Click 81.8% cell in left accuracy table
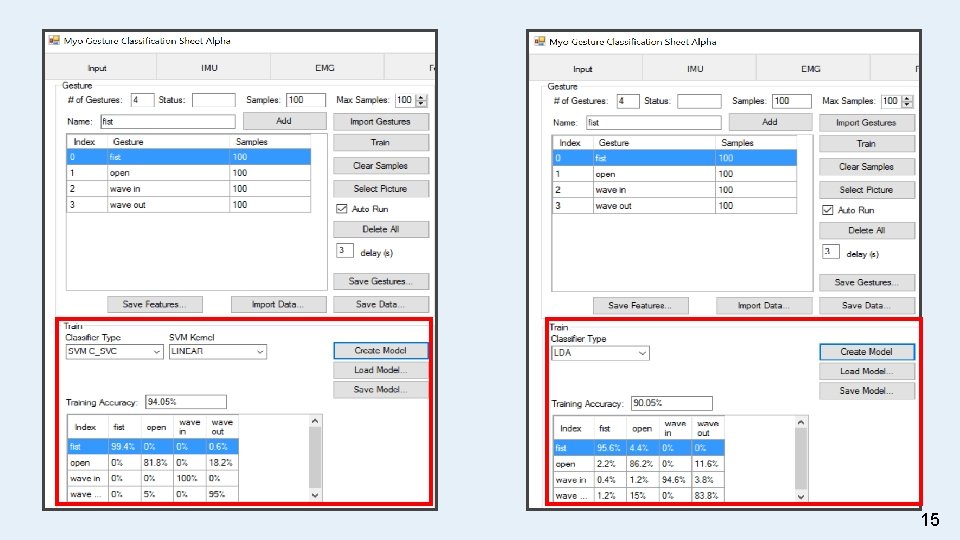Image resolution: width=960 pixels, height=540 pixels. [x=156, y=463]
